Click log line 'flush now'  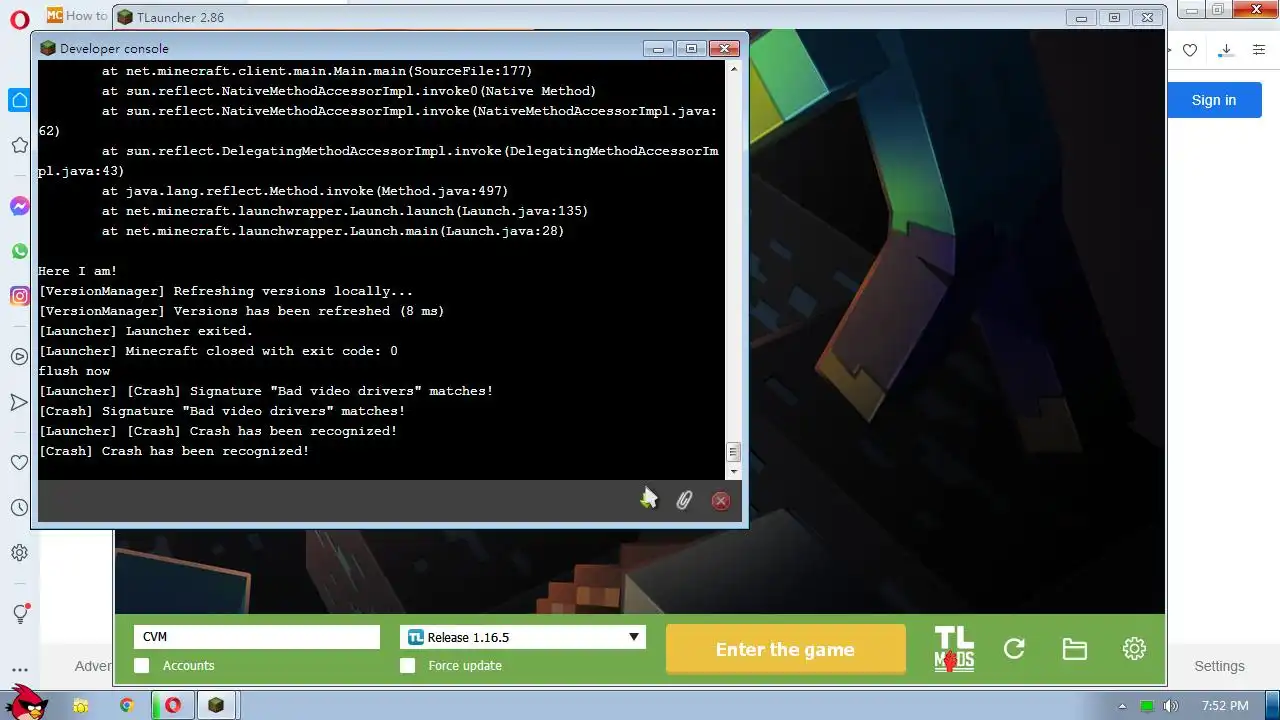(x=74, y=371)
